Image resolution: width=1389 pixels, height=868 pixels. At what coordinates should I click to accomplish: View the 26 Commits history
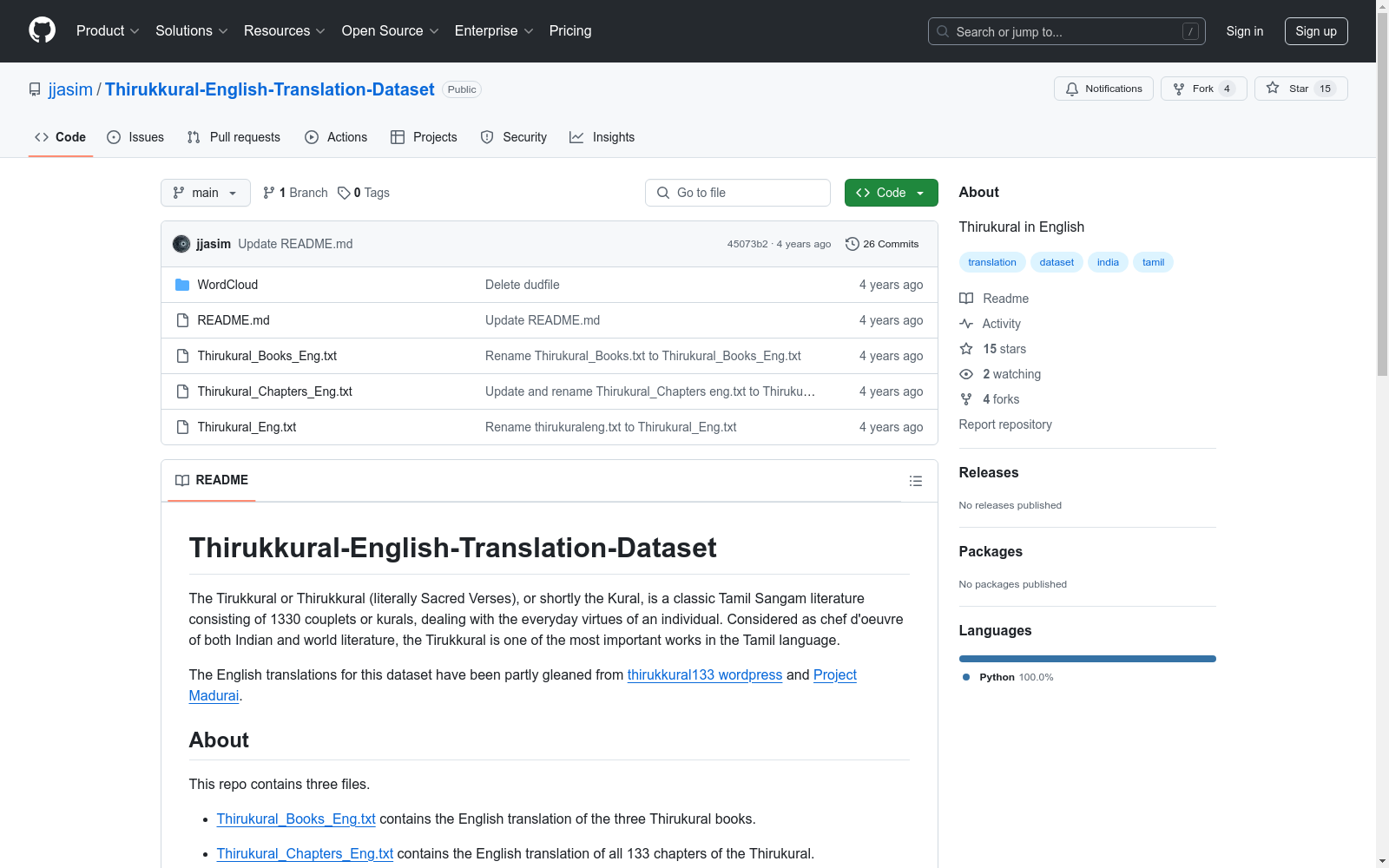click(x=882, y=244)
